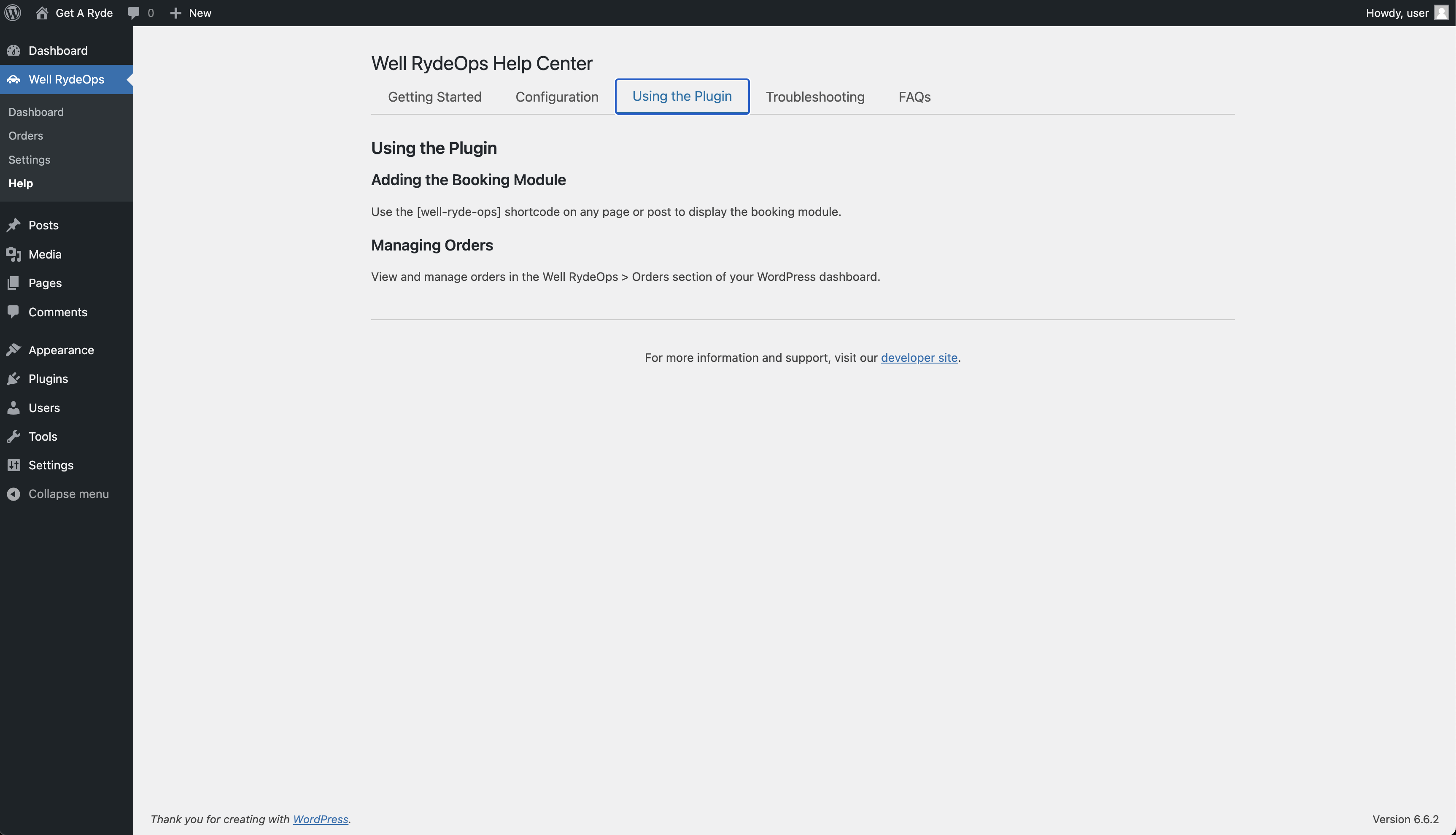Click the Version 6.6.2 footer text
1456x835 pixels.
(1405, 819)
